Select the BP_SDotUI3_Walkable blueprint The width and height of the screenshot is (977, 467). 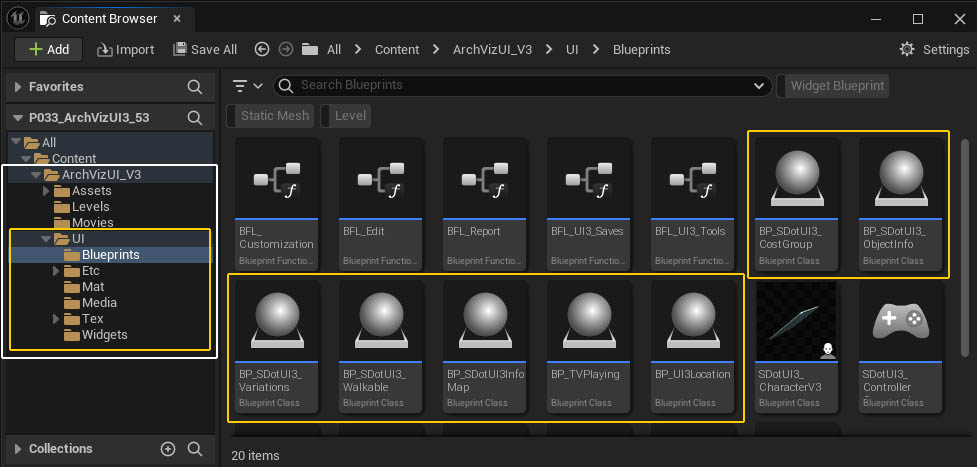coord(381,347)
